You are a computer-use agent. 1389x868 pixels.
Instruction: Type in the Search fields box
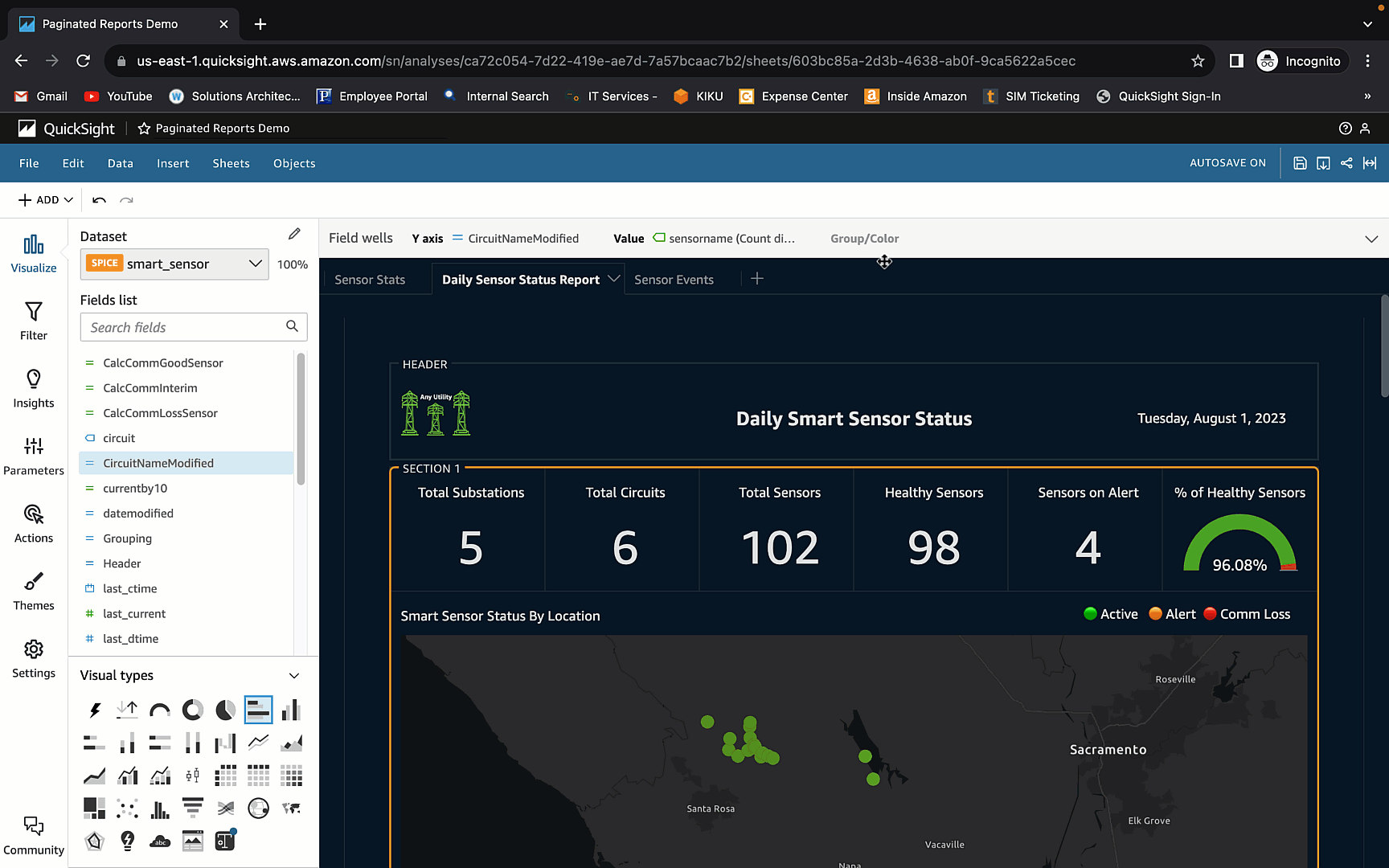(185, 327)
